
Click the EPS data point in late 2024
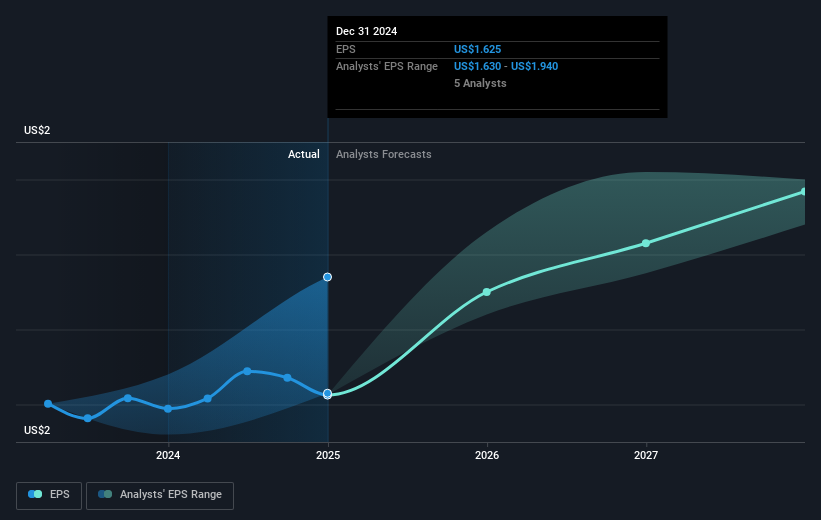(287, 378)
